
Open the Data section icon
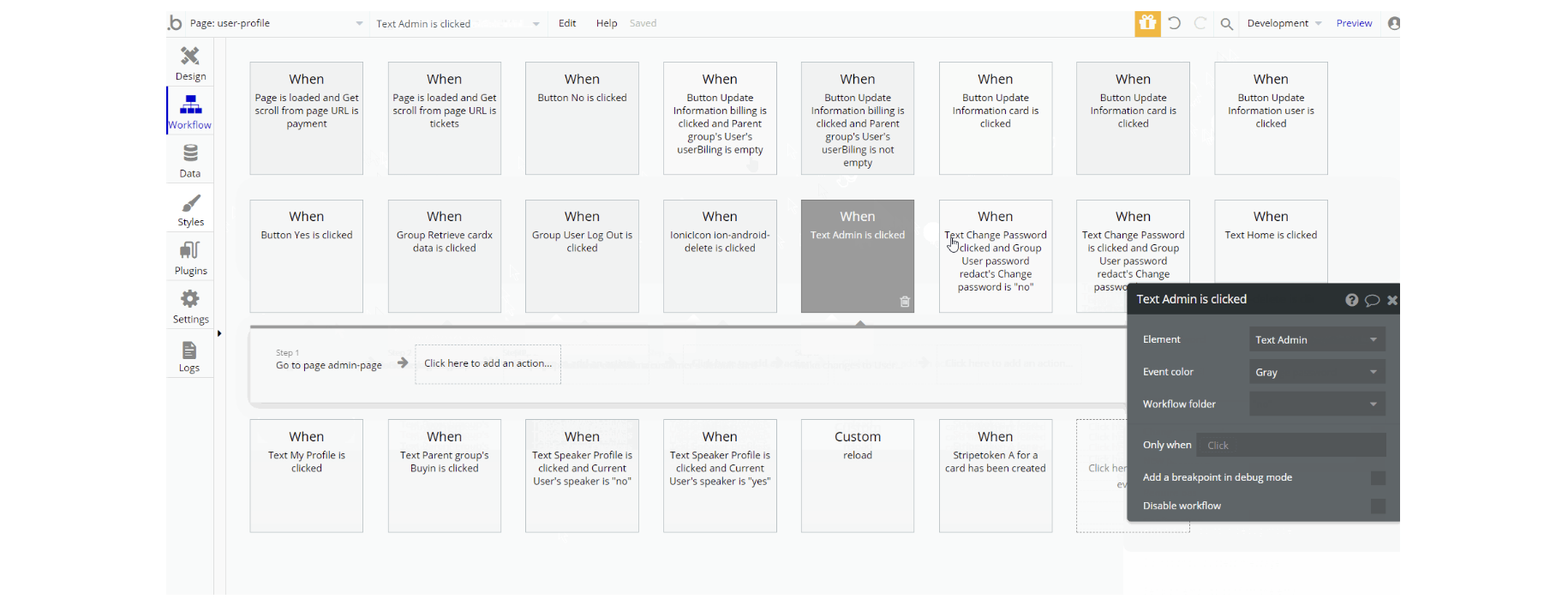click(190, 160)
